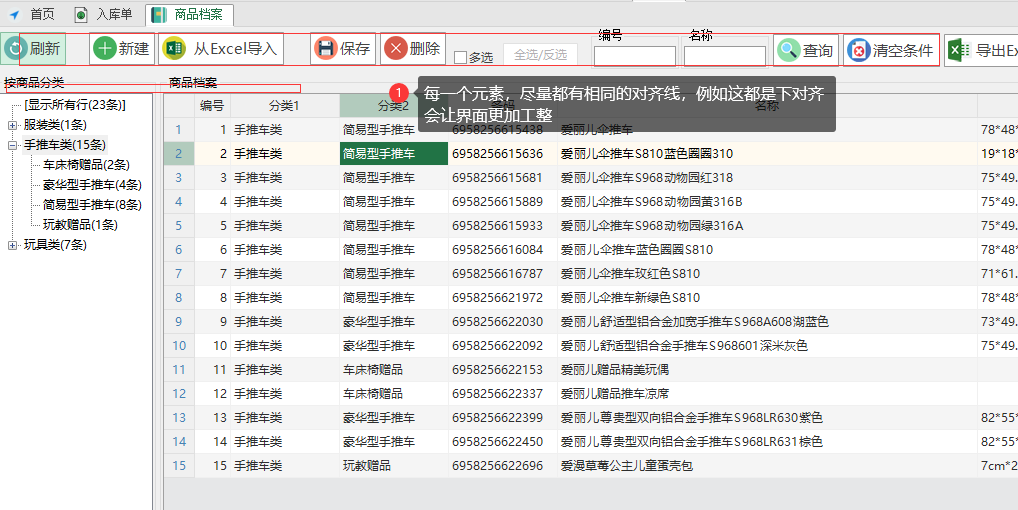Click the 入库单 tab document icon

point(81,14)
